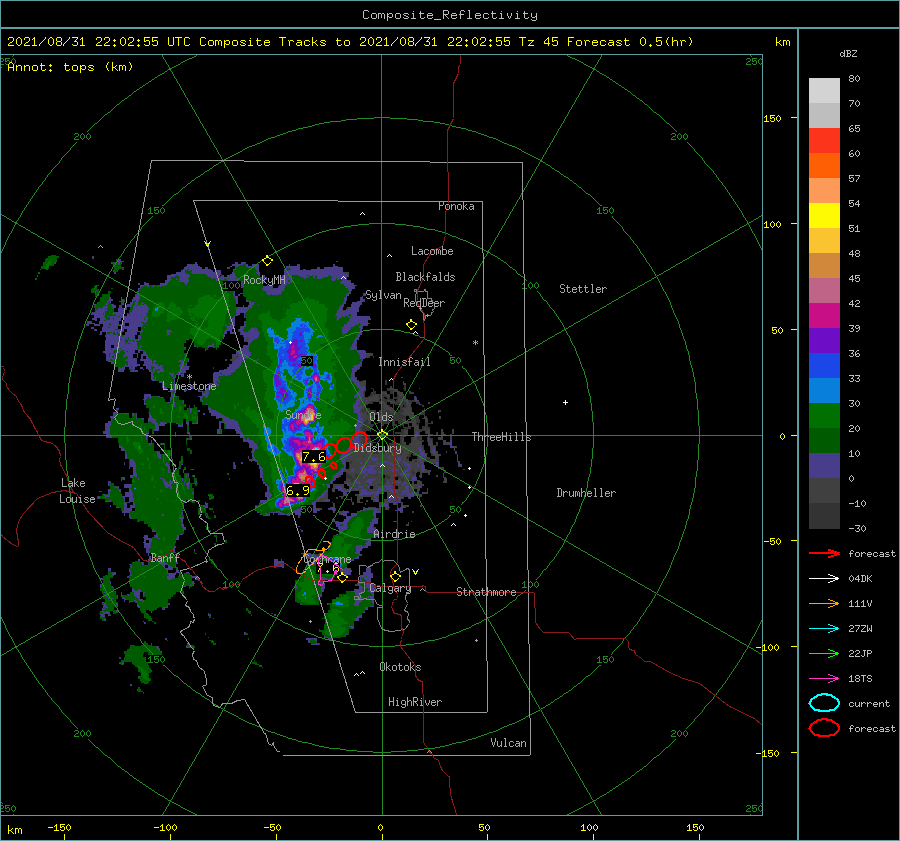Click the dBZ legend heading
Image resolution: width=900 pixels, height=841 pixels.
tap(848, 53)
